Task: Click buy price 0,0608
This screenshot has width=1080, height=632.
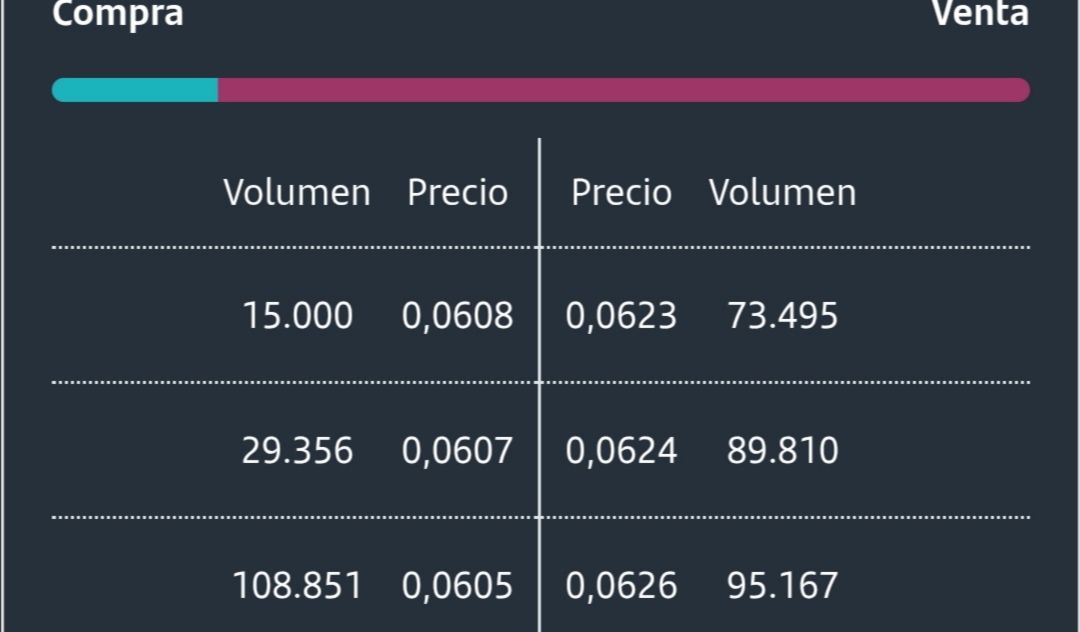Action: coord(457,316)
